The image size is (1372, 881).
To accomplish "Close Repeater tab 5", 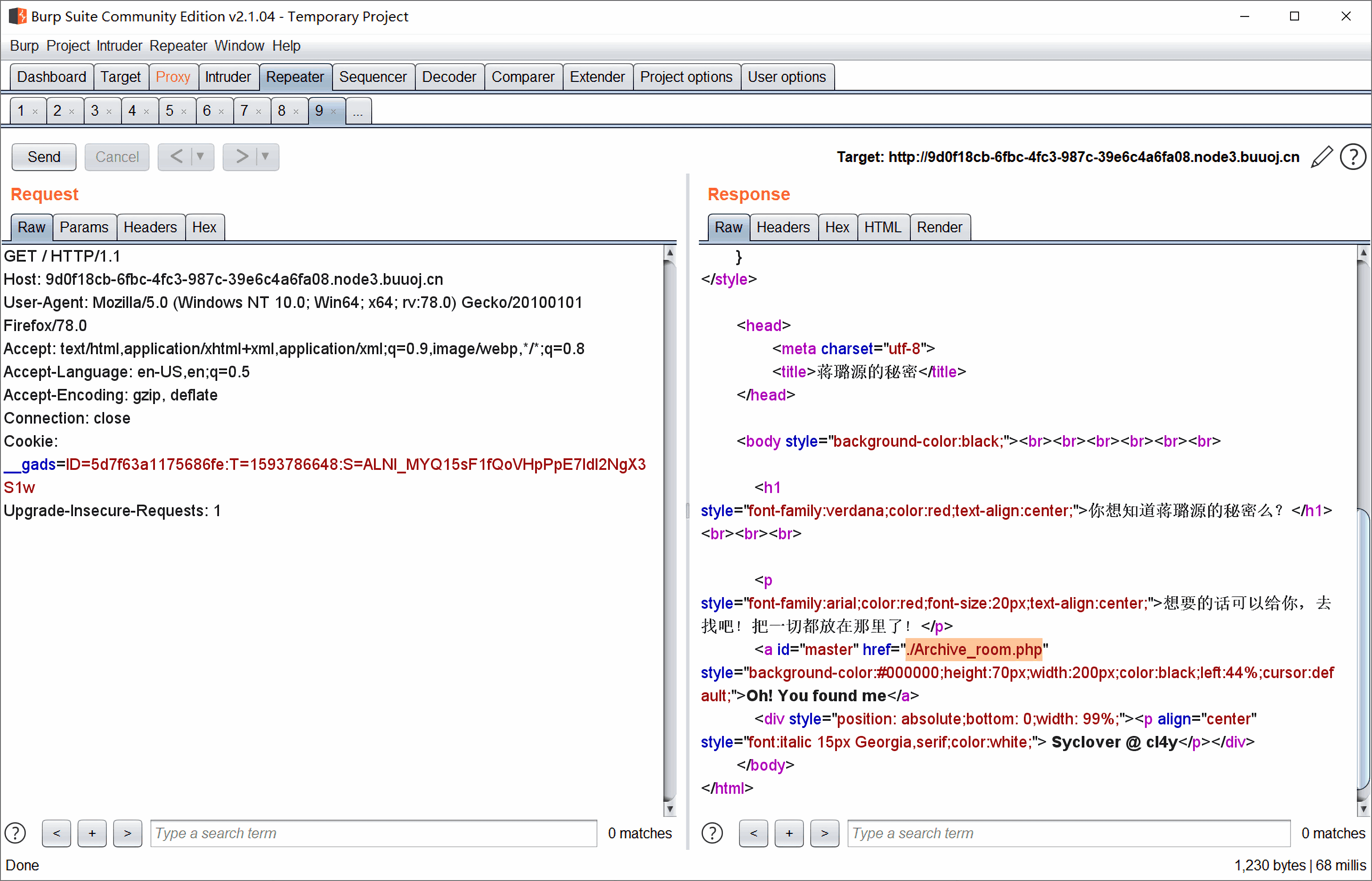I will point(184,112).
